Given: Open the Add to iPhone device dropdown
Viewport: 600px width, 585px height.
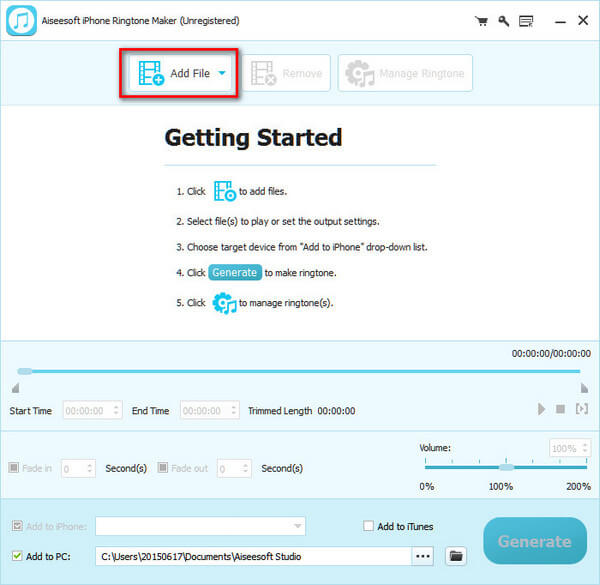Looking at the screenshot, I should click(200, 527).
